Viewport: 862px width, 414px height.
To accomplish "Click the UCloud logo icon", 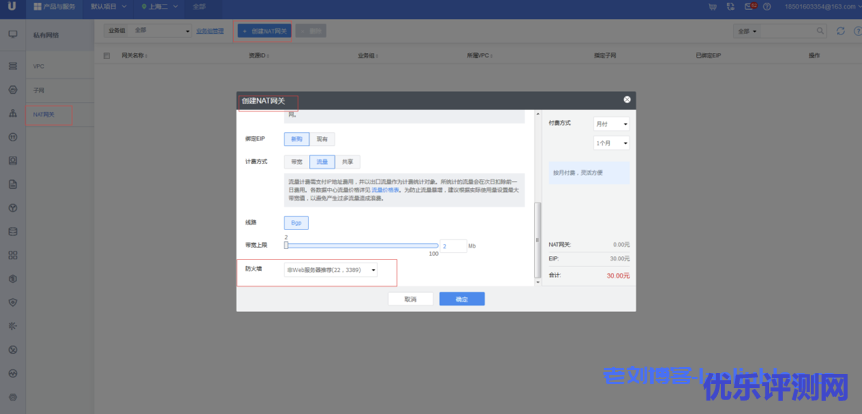I will (x=11, y=7).
